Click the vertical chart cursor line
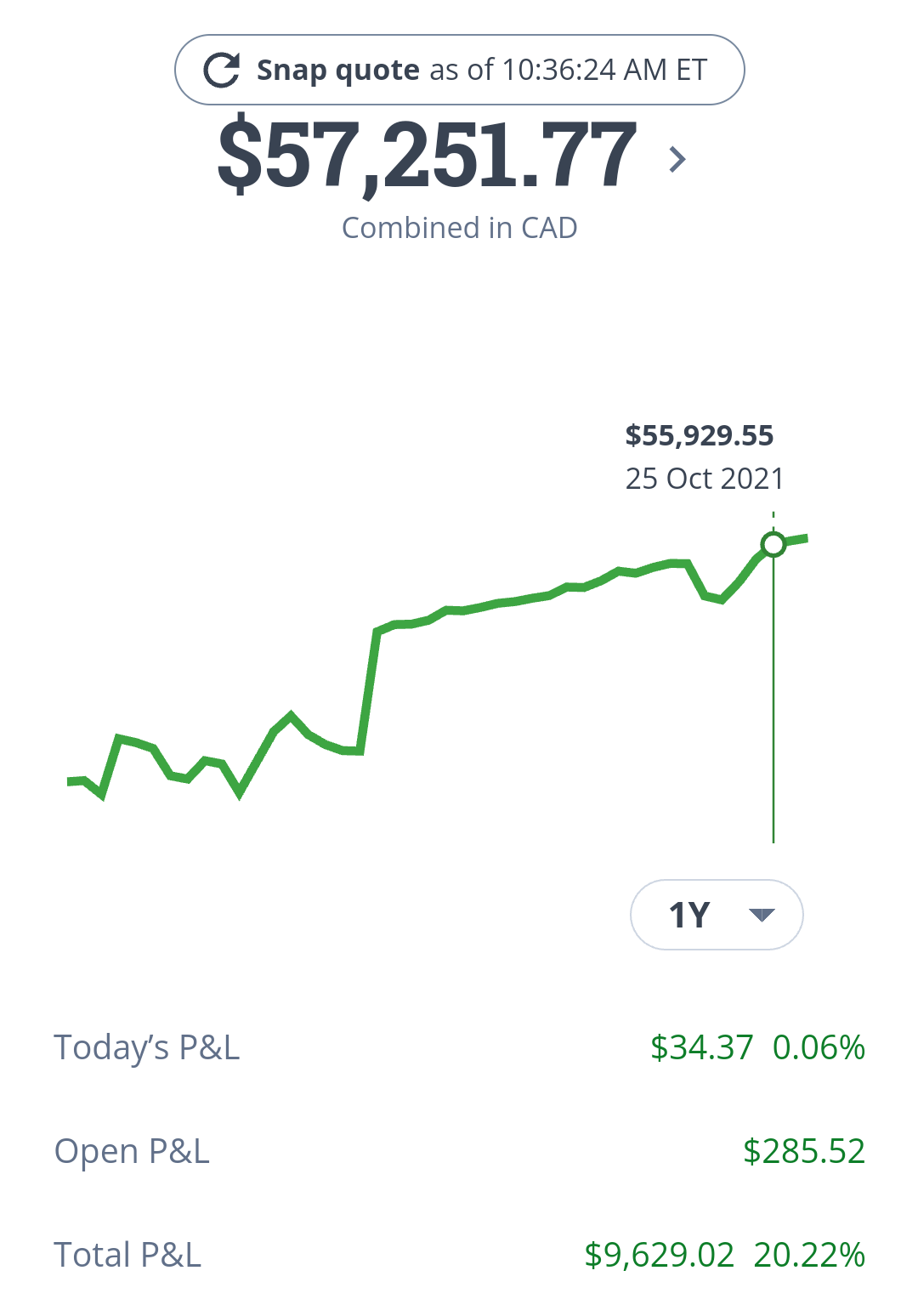The height and width of the screenshot is (1316, 918). tap(773, 697)
